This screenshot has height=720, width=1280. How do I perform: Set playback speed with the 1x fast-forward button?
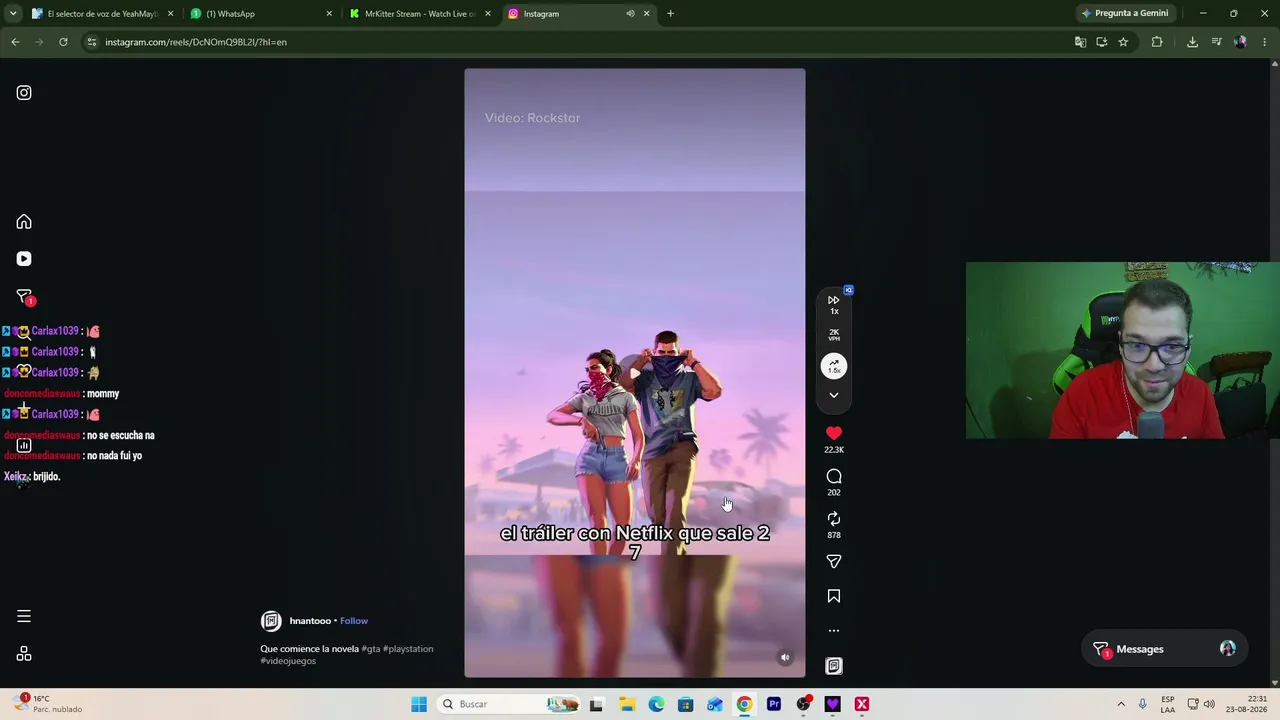(x=834, y=304)
